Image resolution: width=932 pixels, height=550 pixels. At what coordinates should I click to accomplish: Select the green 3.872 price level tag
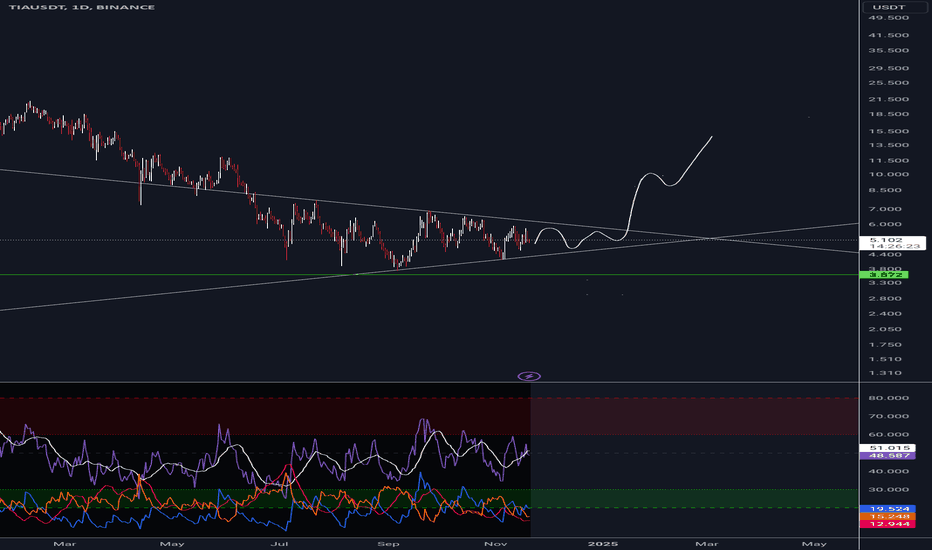click(885, 274)
